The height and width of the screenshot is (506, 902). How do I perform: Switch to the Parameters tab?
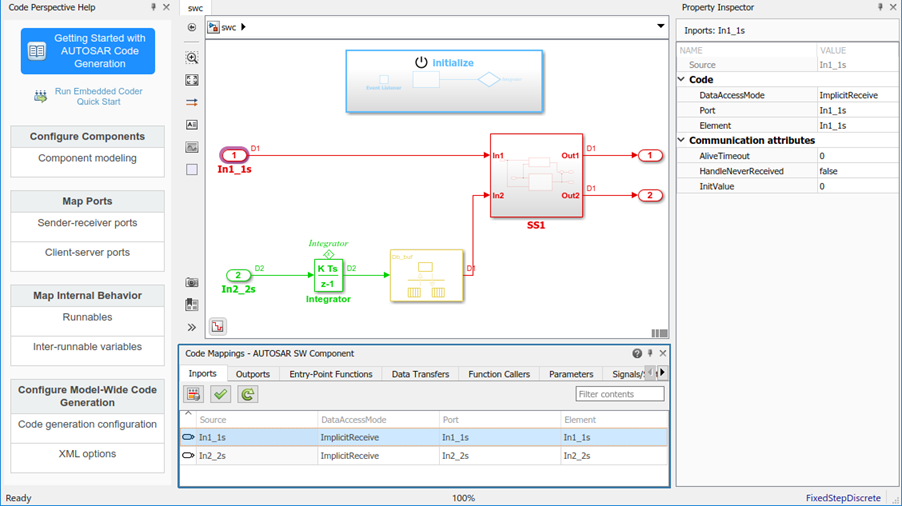coord(571,374)
